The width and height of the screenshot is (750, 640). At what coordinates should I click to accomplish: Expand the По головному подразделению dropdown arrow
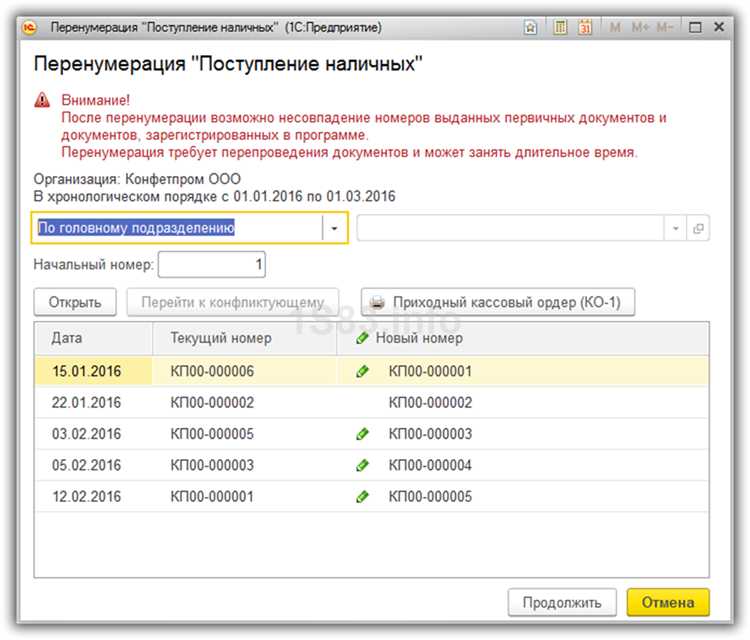tap(334, 228)
